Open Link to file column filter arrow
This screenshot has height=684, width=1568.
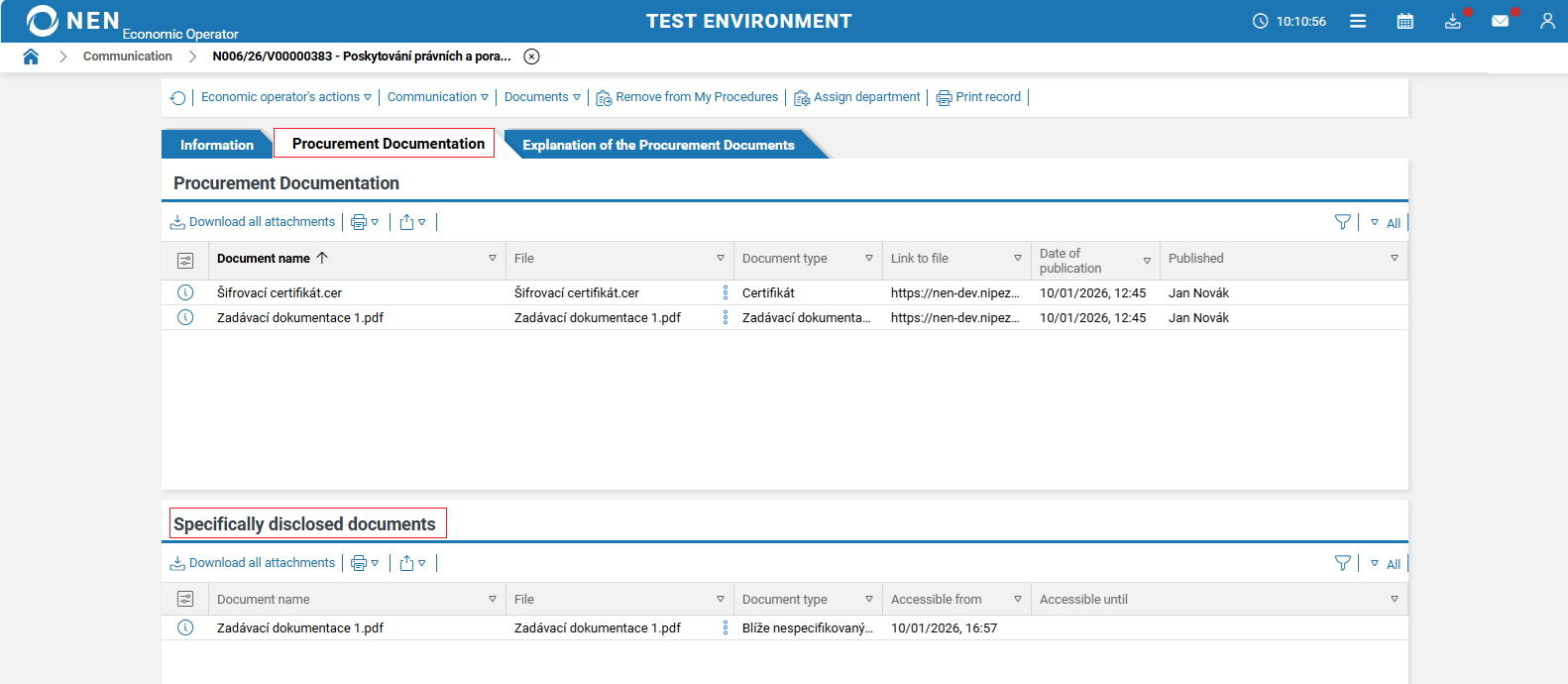pos(1018,258)
